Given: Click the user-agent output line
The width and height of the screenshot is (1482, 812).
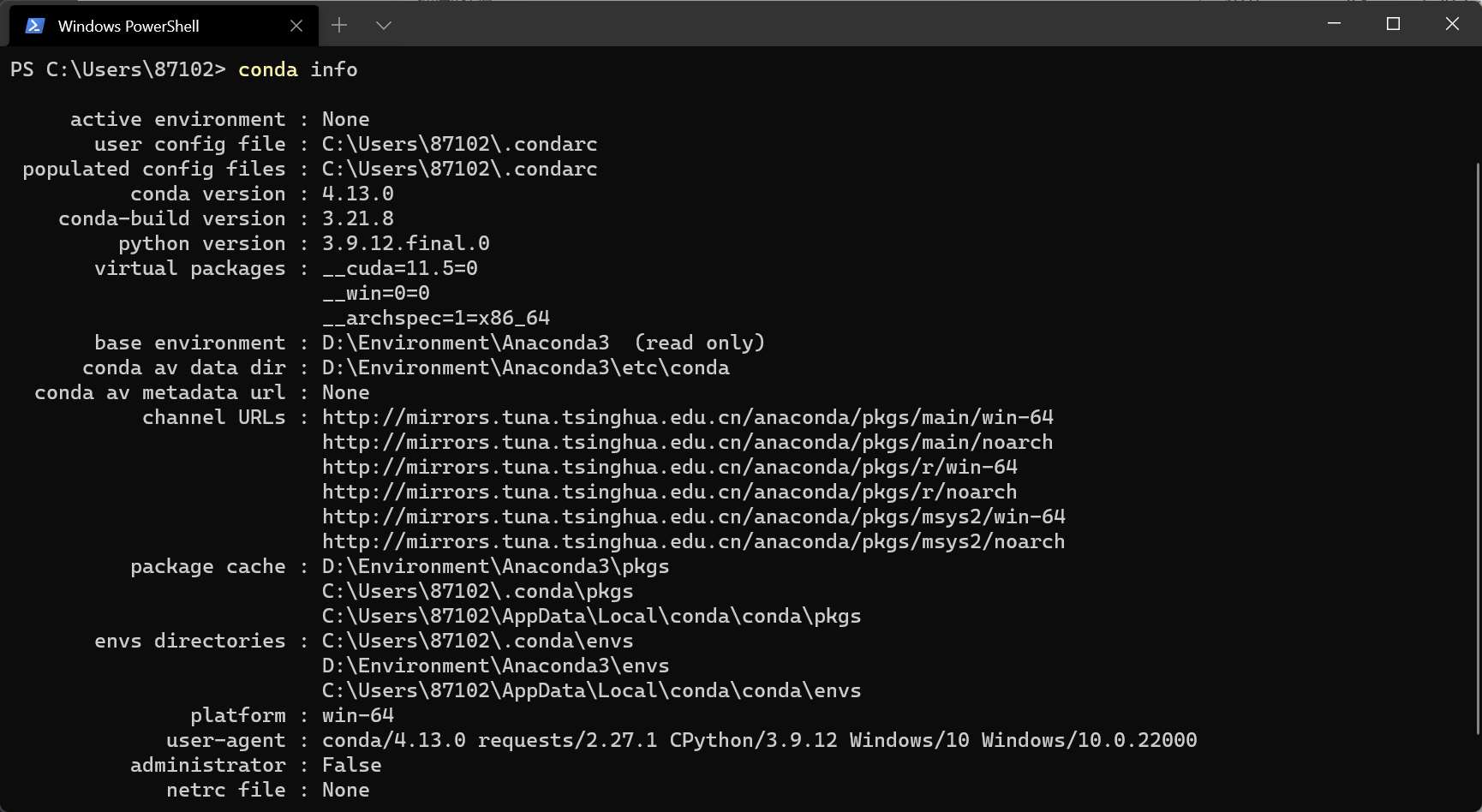Looking at the screenshot, I should [759, 741].
